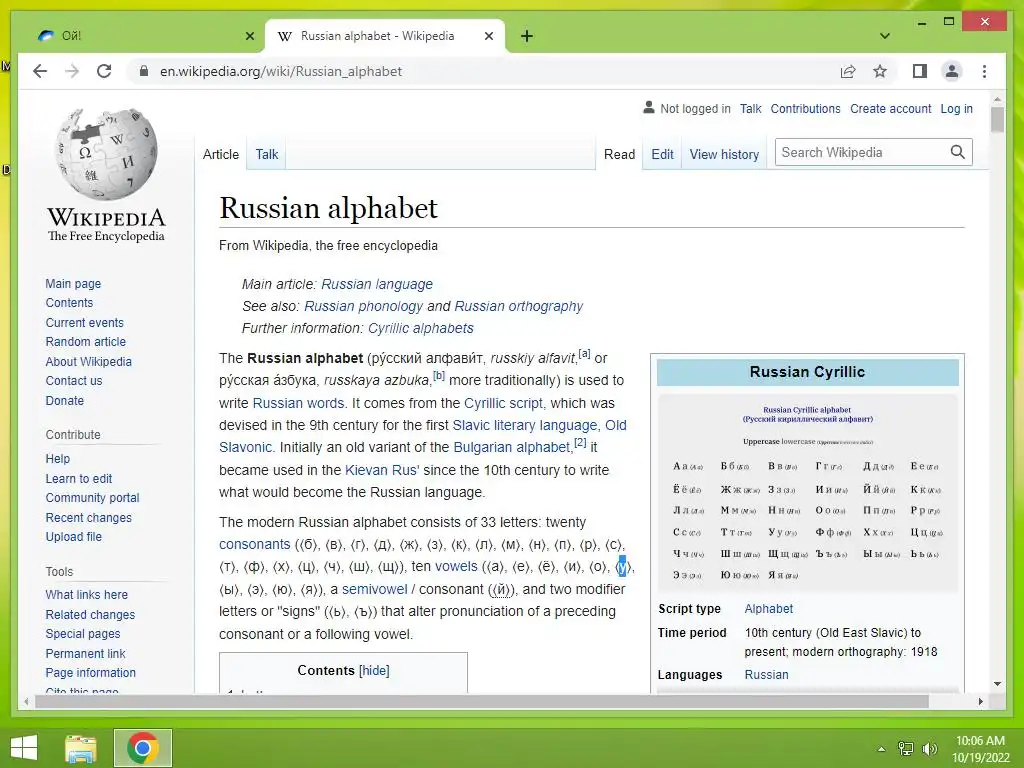Click Upload file sidebar link
This screenshot has width=1024, height=768.
coord(73,537)
